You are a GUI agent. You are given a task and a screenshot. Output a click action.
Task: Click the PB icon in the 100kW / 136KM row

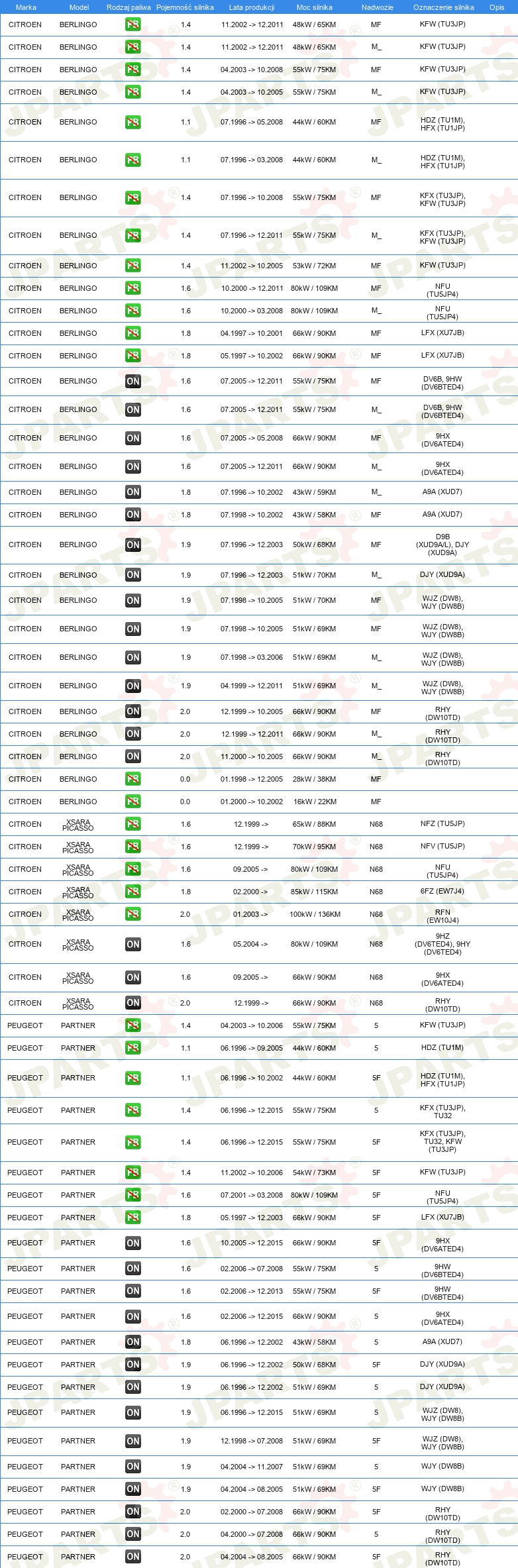coord(133,914)
